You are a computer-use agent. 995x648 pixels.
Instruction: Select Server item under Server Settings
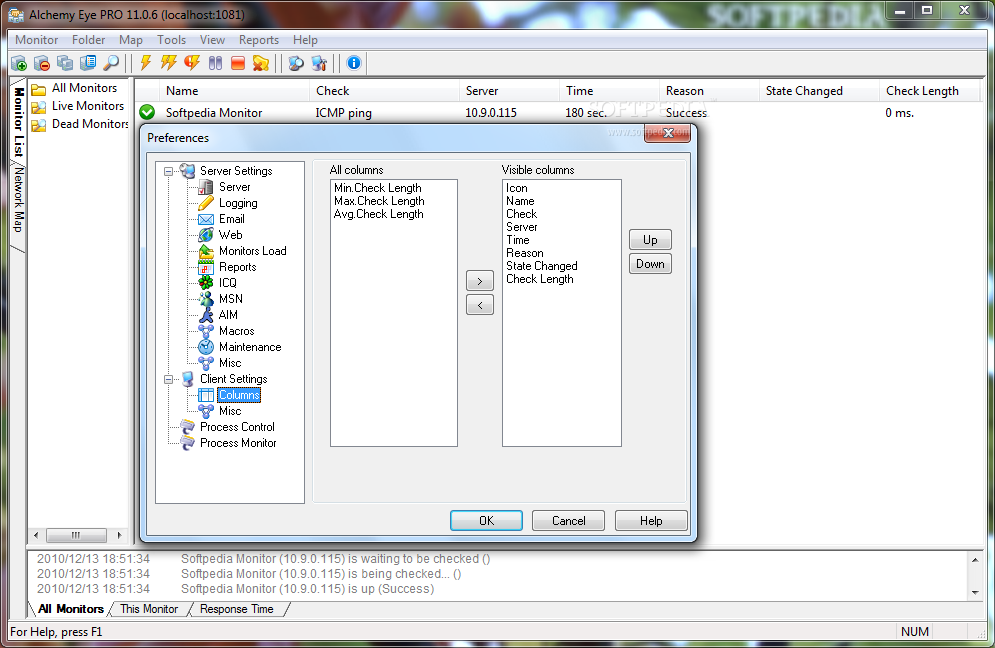coord(234,187)
